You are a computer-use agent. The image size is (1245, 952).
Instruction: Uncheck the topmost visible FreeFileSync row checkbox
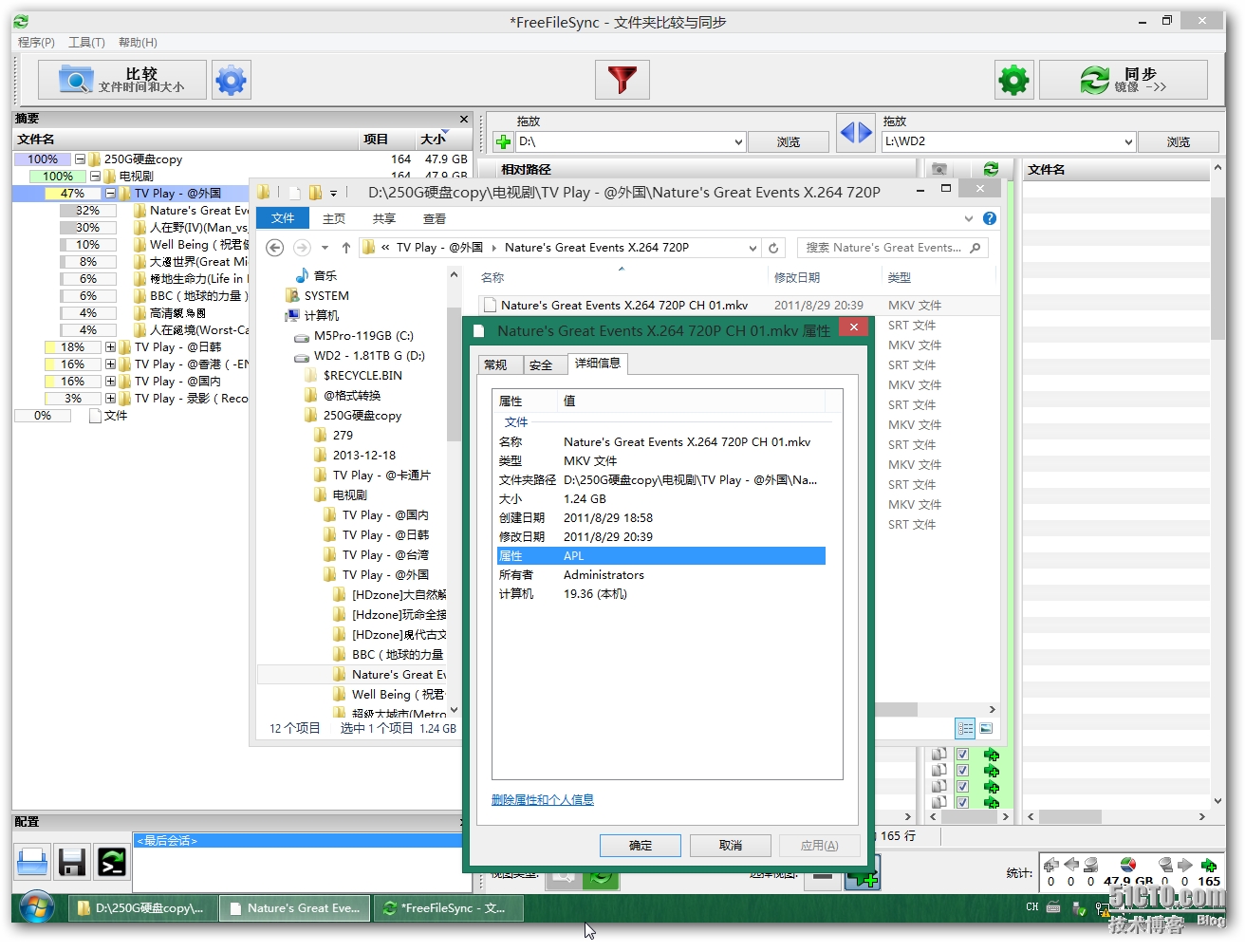[x=962, y=756]
